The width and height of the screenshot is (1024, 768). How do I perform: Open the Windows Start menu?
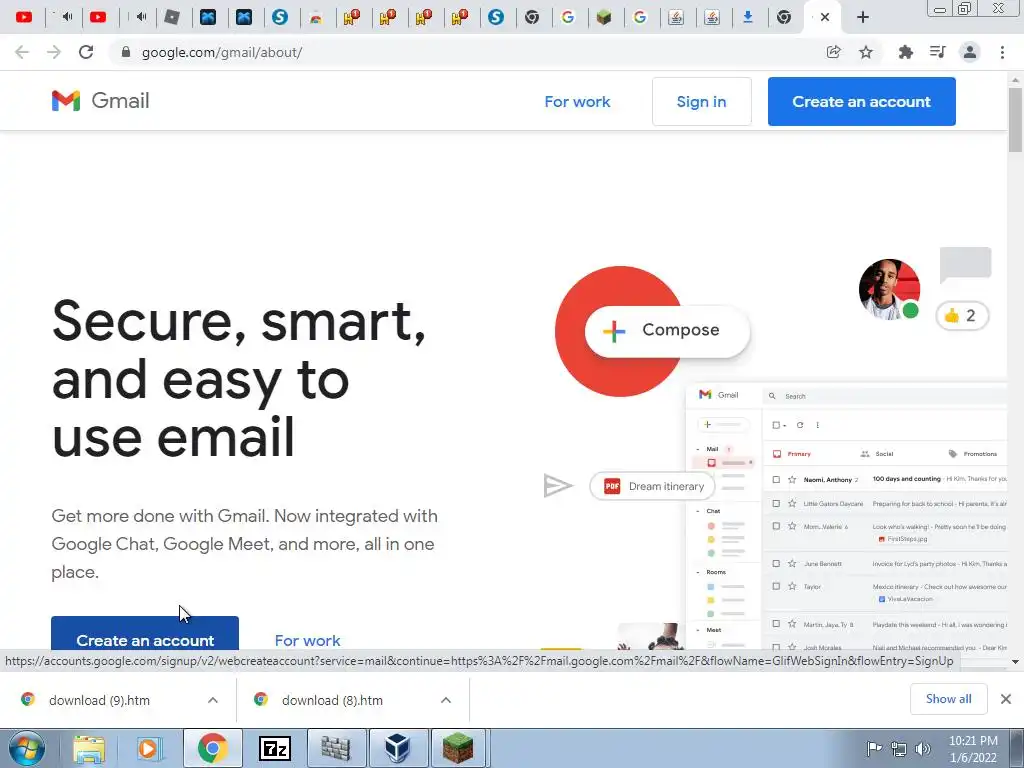pyautogui.click(x=27, y=748)
